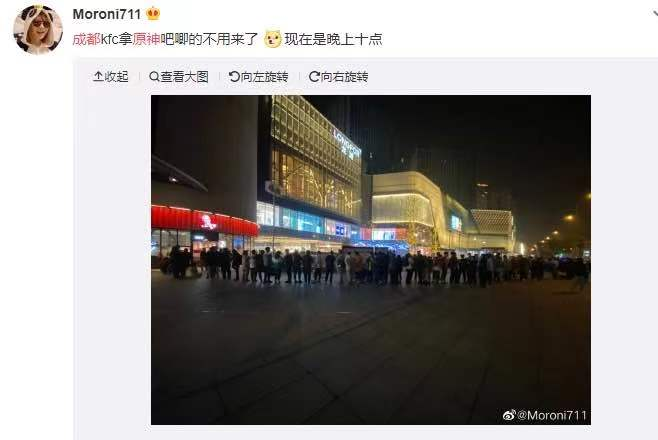The height and width of the screenshot is (440, 658).
Task: Click the clockwise rotate arrow icon
Action: coord(314,76)
